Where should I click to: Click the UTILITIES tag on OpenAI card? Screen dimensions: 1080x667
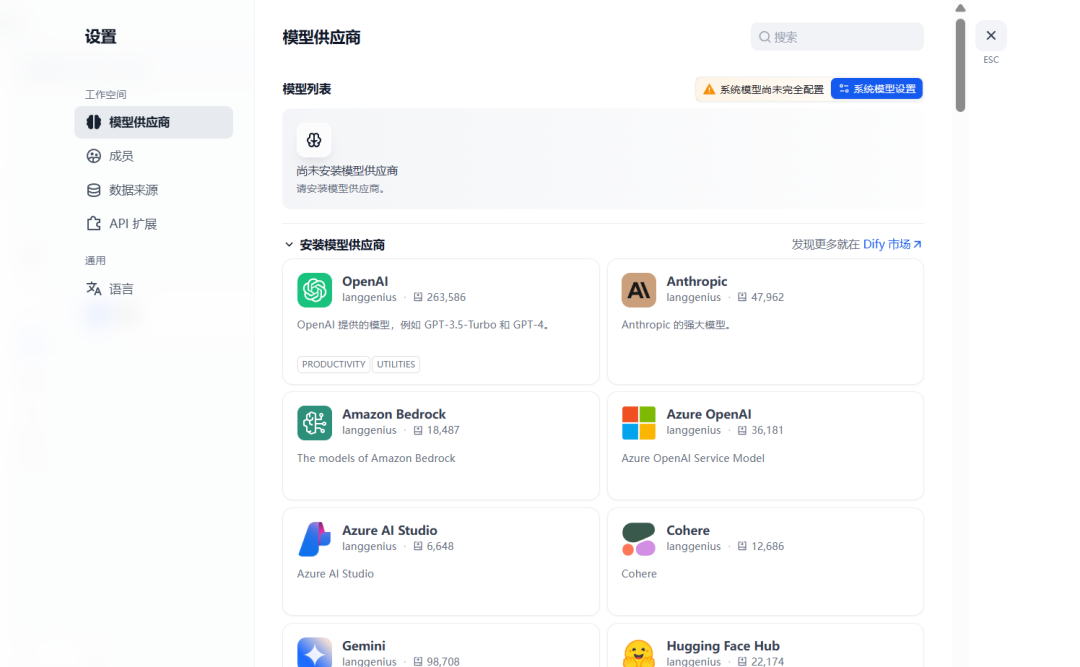click(396, 364)
